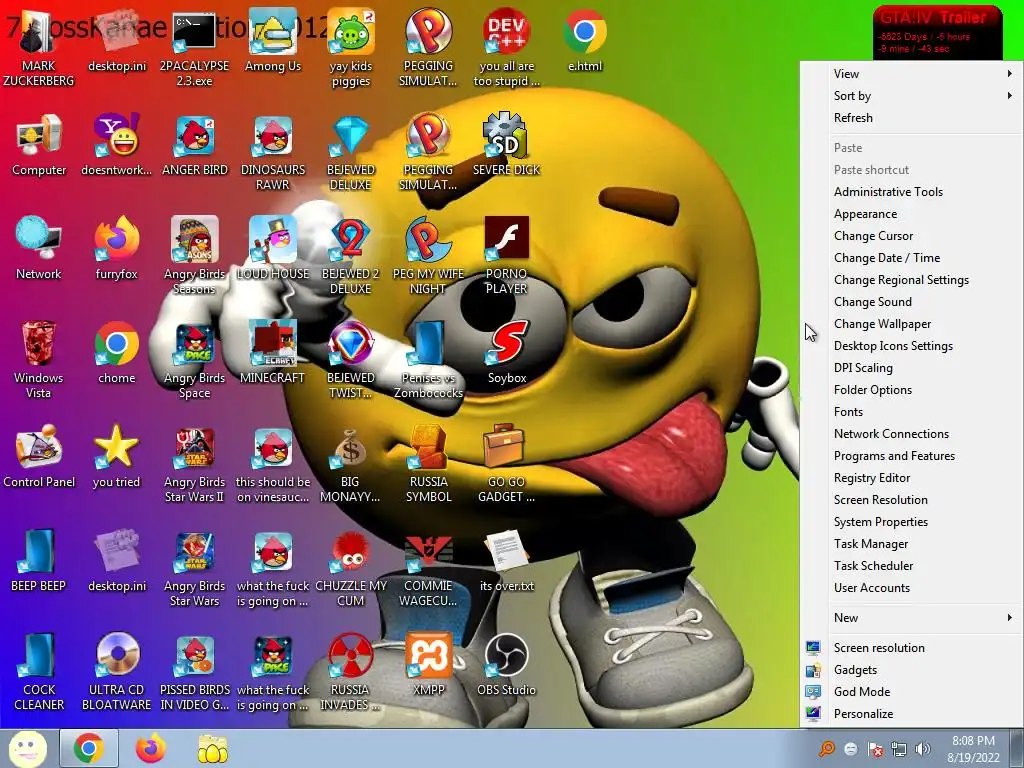1024x768 pixels.
Task: Click the smiley Start button
Action: [x=27, y=748]
